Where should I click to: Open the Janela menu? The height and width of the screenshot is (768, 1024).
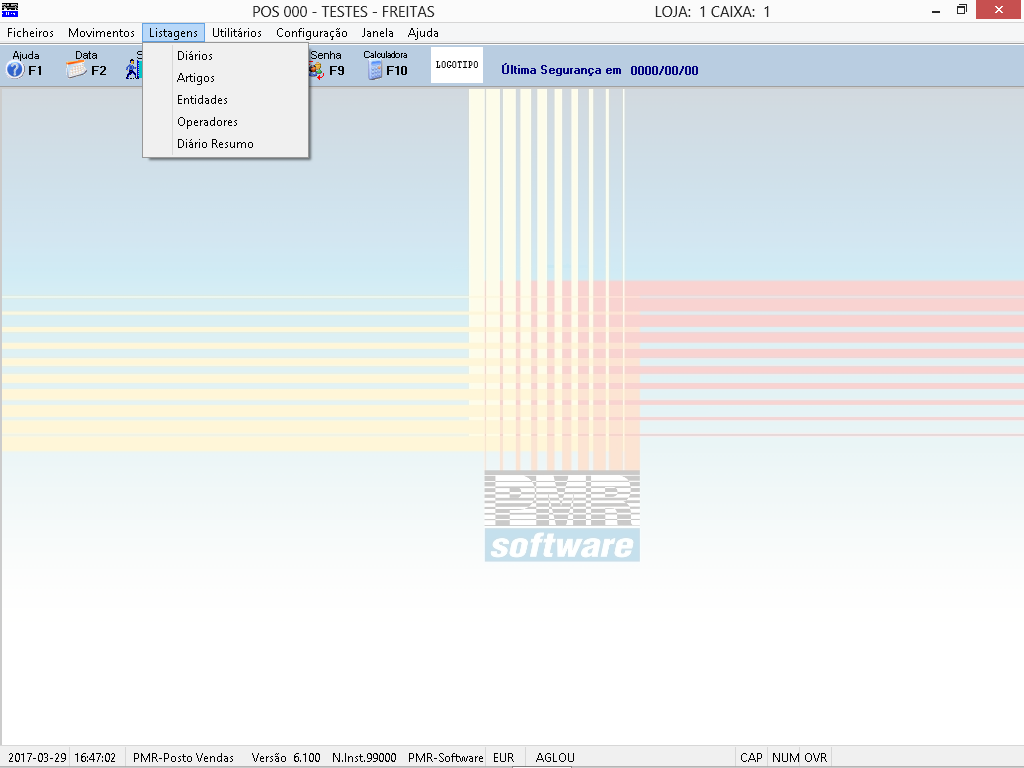tap(378, 33)
